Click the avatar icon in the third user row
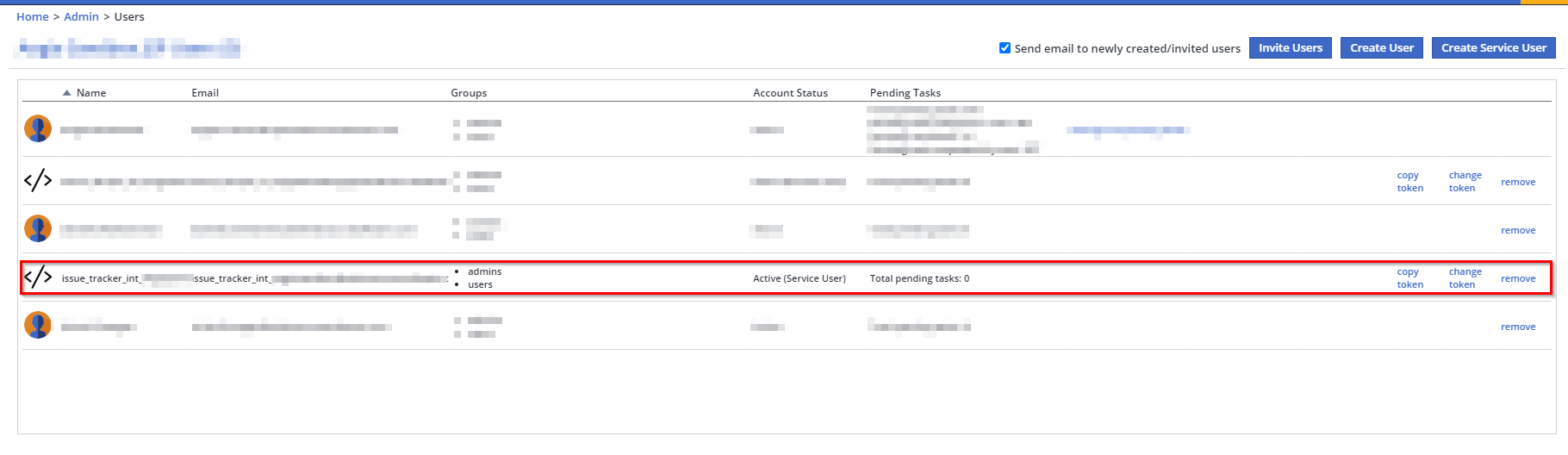Viewport: 1568px width, 455px height. (x=38, y=229)
